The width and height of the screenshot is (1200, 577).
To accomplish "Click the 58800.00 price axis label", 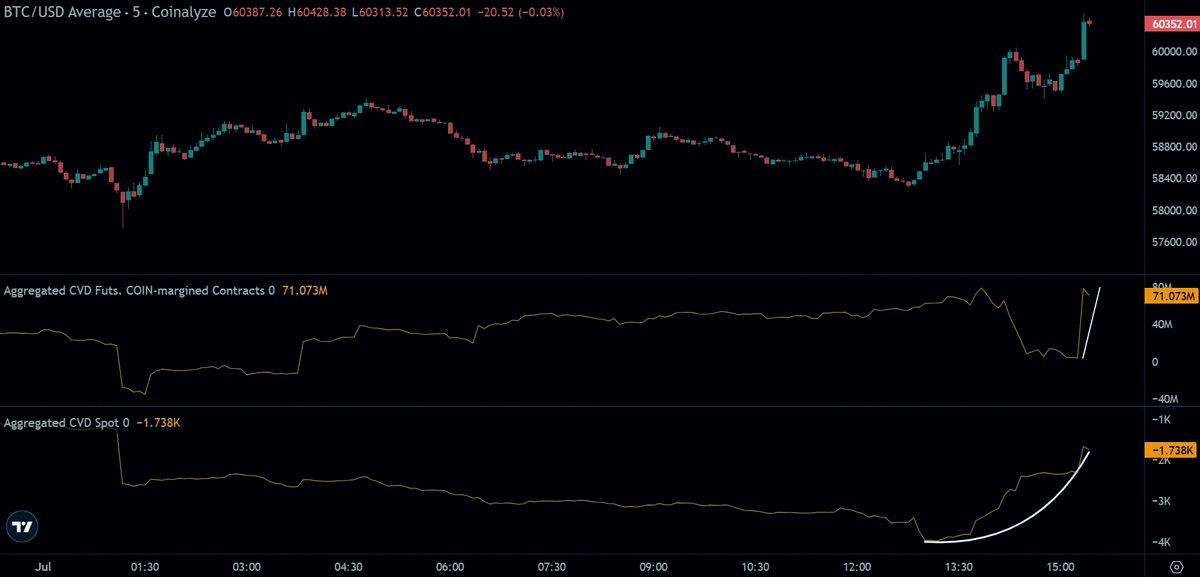I will pos(1174,147).
